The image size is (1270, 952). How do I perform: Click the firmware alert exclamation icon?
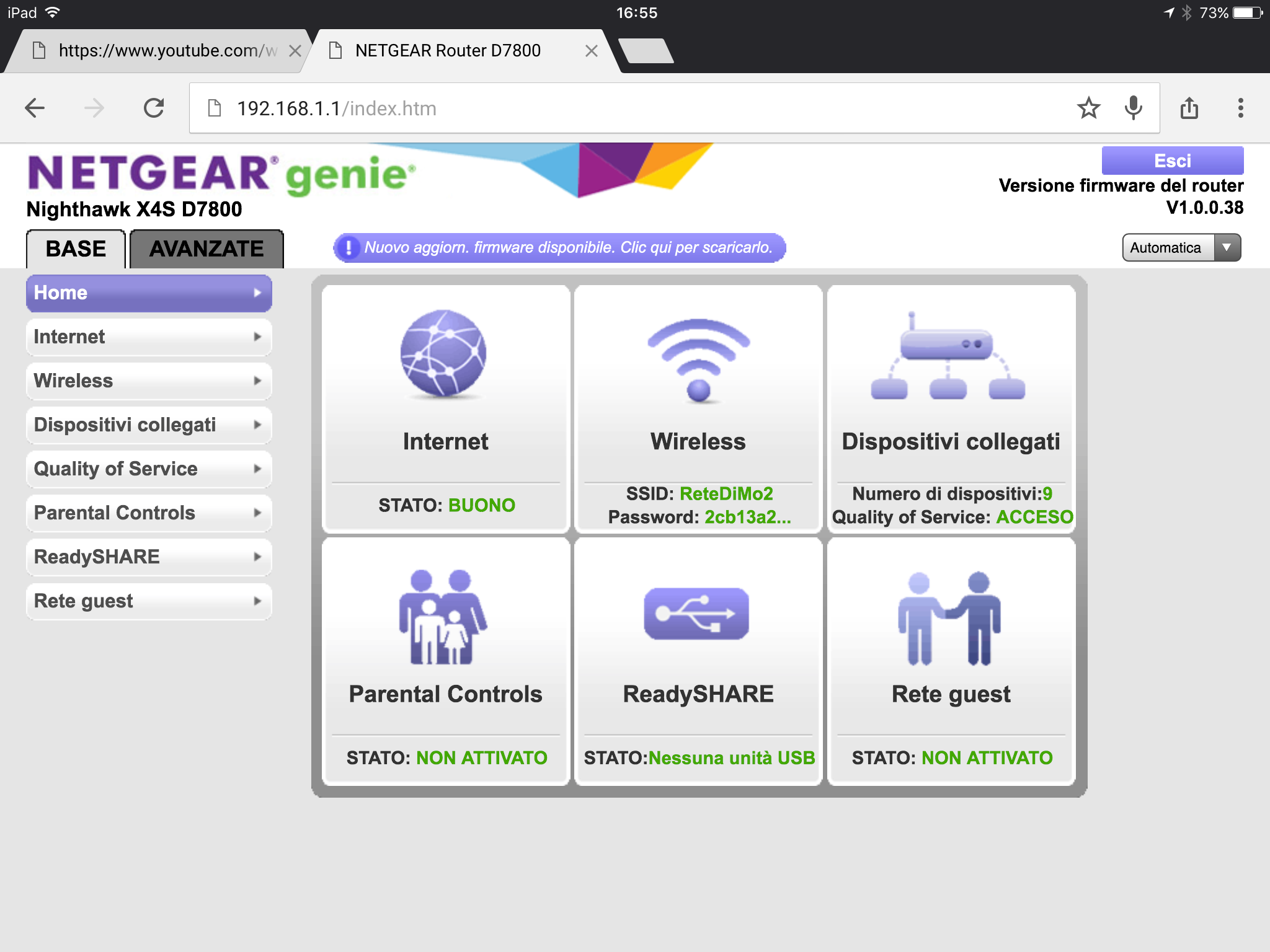[x=349, y=248]
